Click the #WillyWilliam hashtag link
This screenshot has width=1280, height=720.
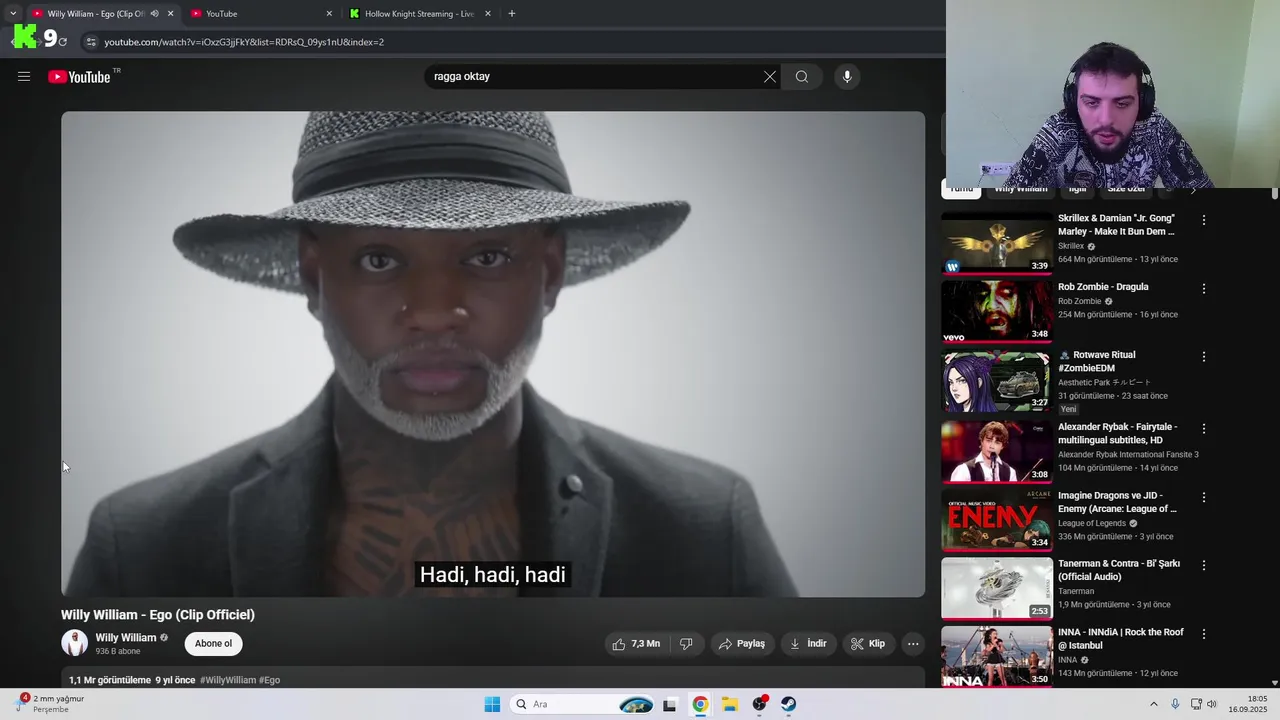(228, 680)
